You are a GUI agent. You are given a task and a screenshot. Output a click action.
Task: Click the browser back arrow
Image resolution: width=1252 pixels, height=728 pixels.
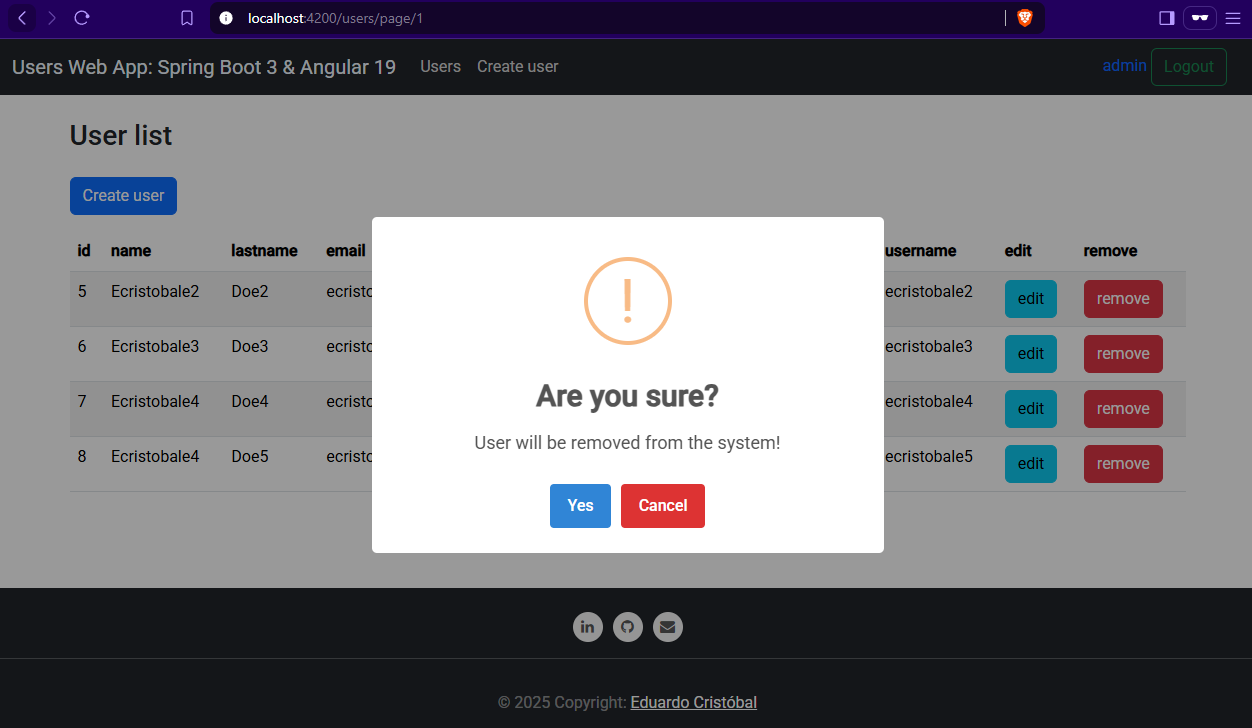coord(22,18)
